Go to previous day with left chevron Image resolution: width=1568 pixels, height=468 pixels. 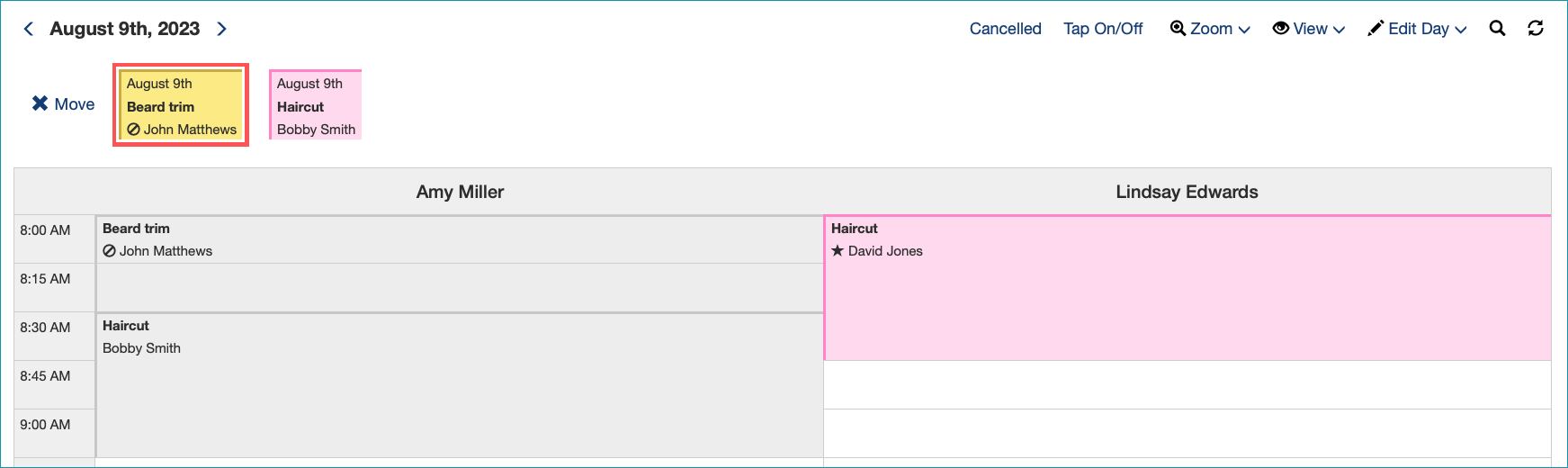click(29, 29)
